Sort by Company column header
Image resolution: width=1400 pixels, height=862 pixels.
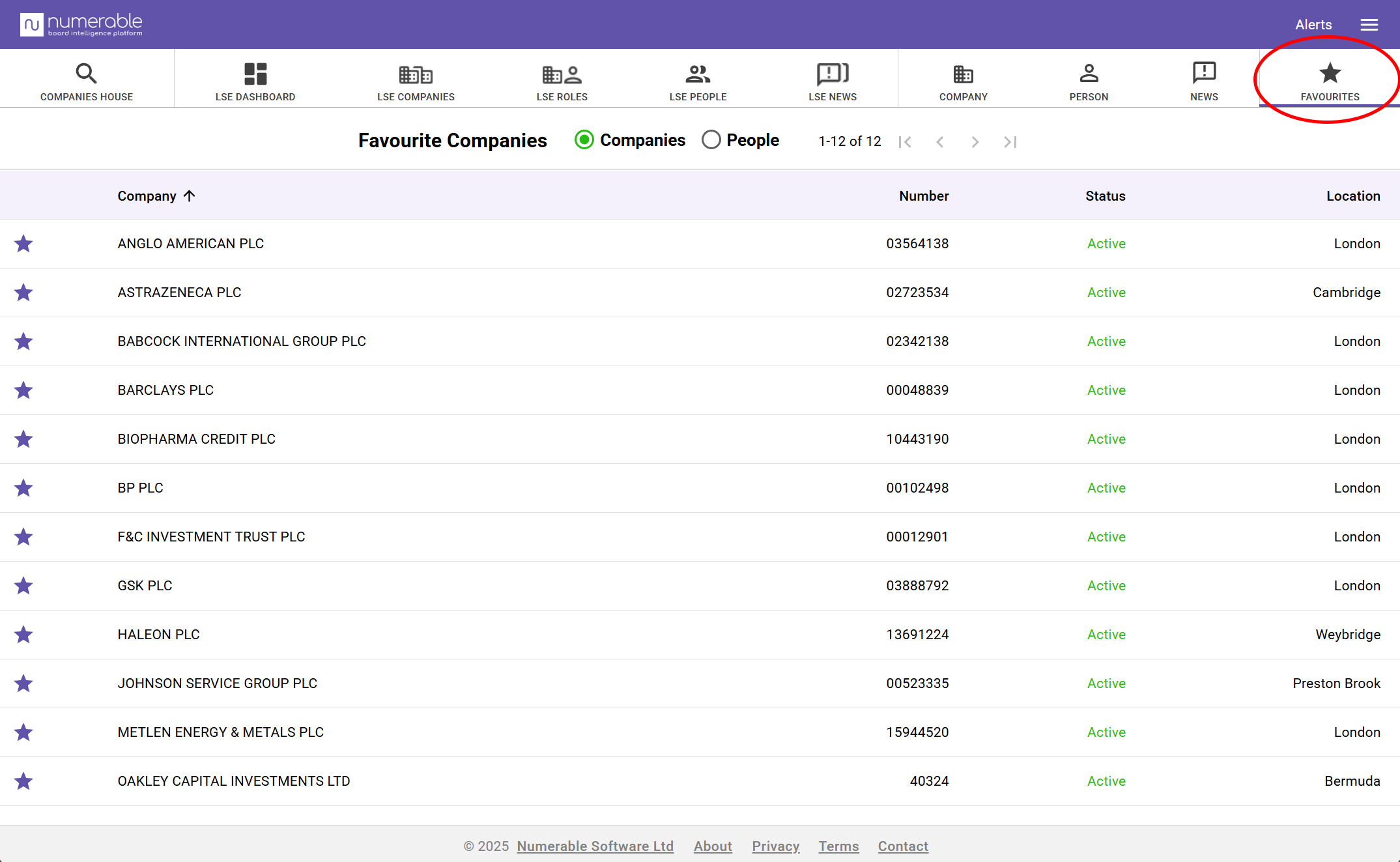147,196
